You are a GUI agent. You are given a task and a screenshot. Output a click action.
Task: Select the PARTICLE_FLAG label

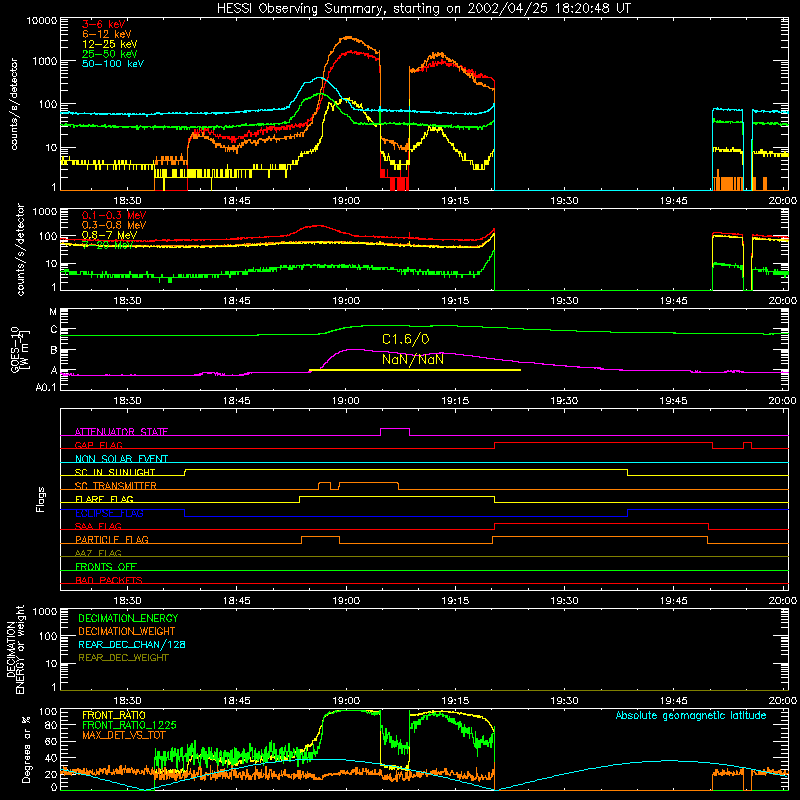(112, 539)
